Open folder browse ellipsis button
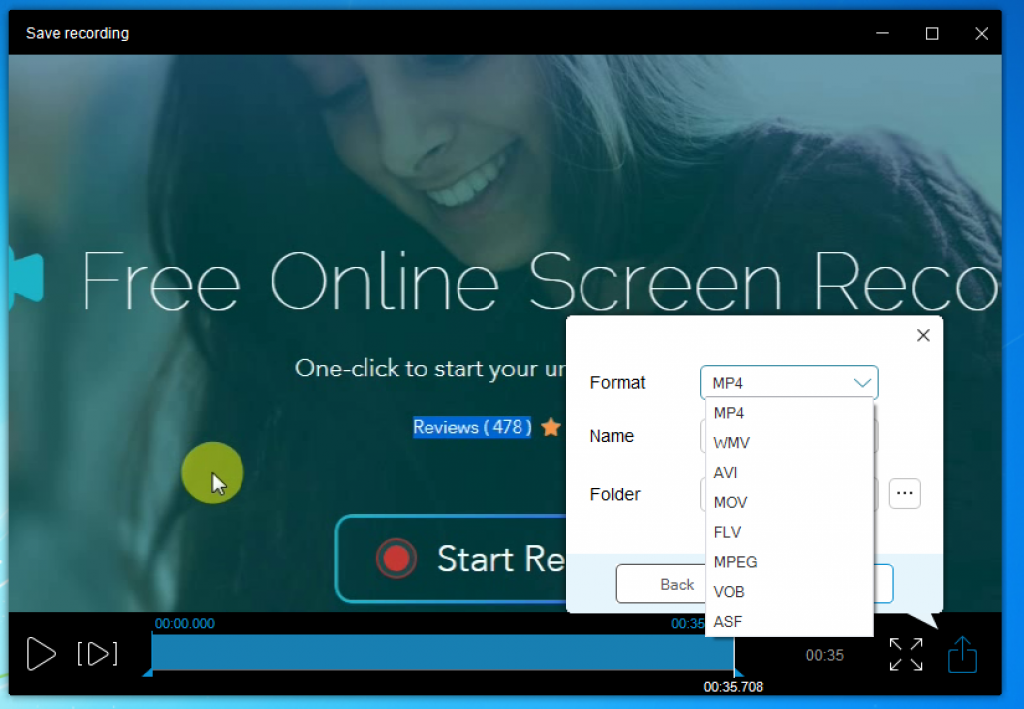 coord(904,494)
